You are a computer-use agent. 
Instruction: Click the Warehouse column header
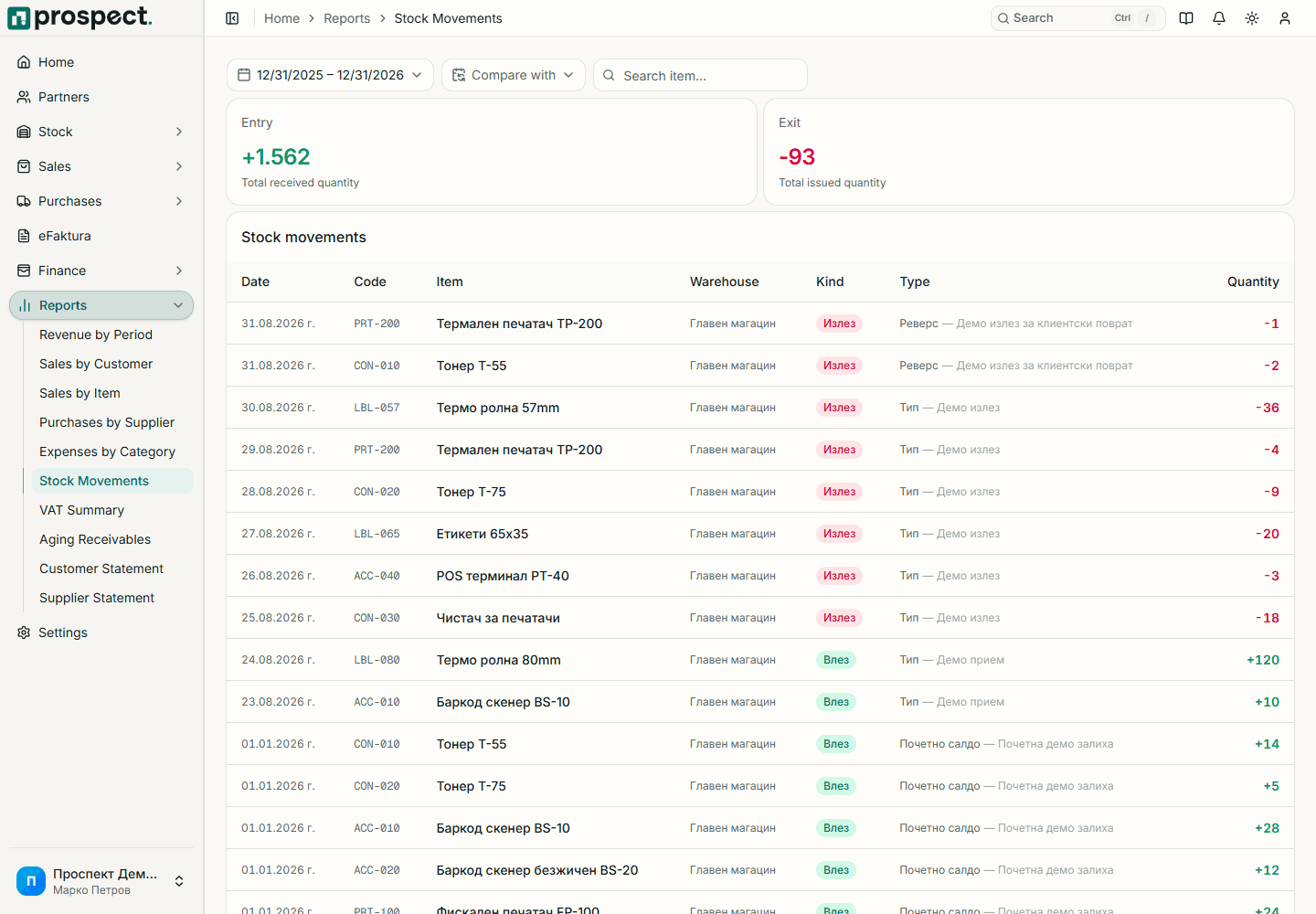724,282
